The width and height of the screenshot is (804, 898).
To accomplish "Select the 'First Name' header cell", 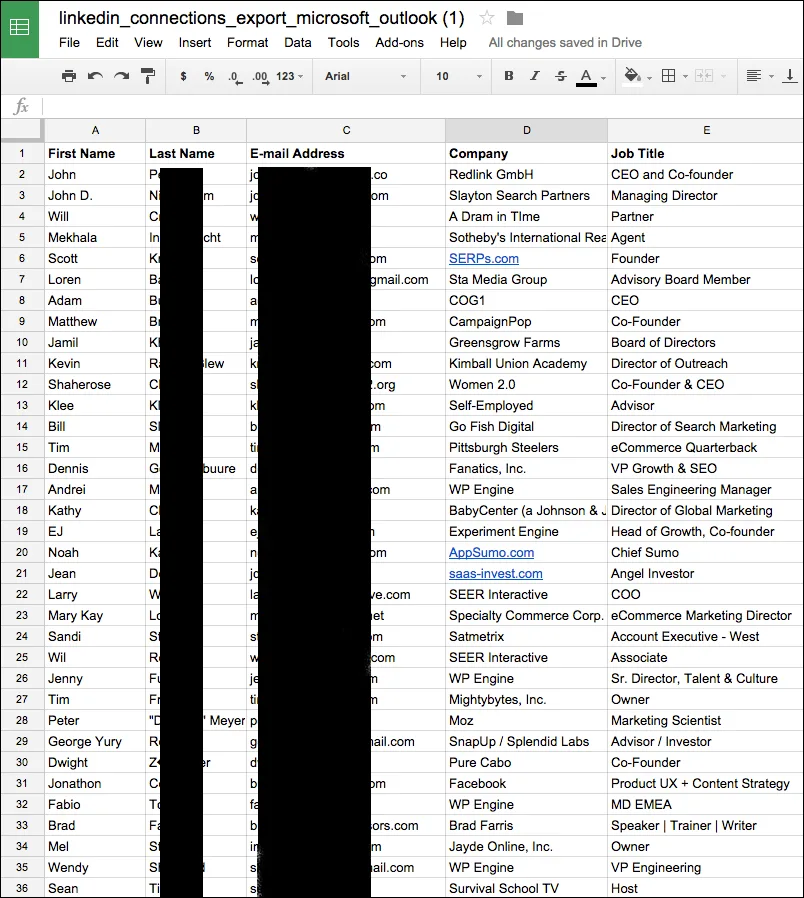I will [x=95, y=153].
